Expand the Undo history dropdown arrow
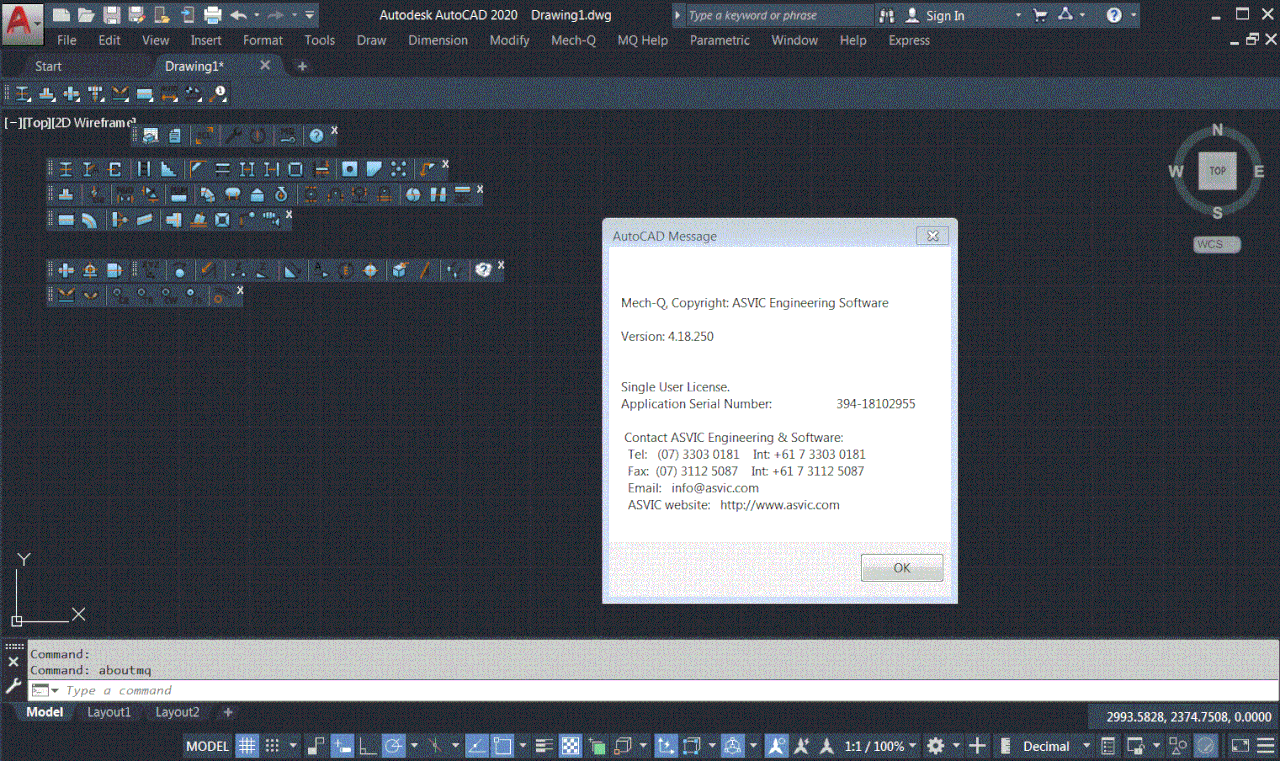The width and height of the screenshot is (1280, 761). [x=257, y=15]
